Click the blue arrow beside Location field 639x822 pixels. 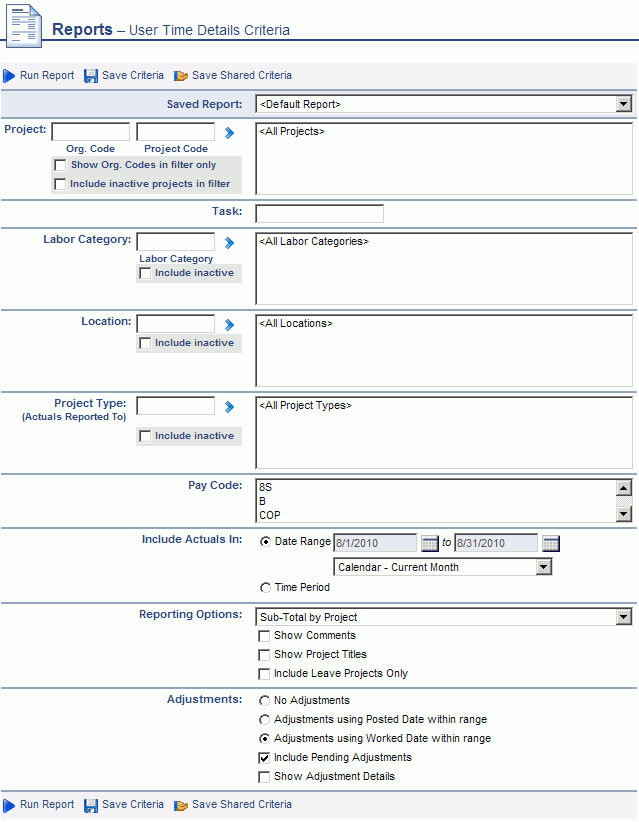pyautogui.click(x=229, y=325)
